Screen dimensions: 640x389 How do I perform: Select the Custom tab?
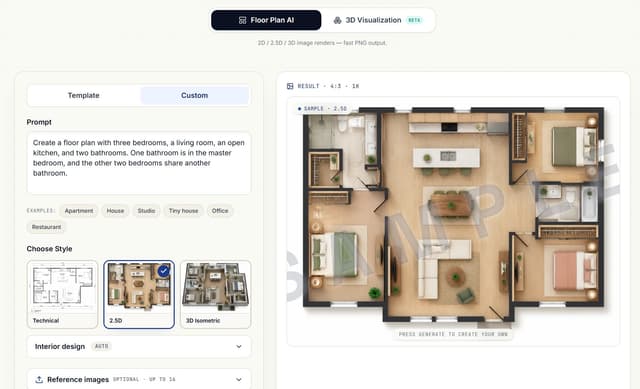click(194, 95)
